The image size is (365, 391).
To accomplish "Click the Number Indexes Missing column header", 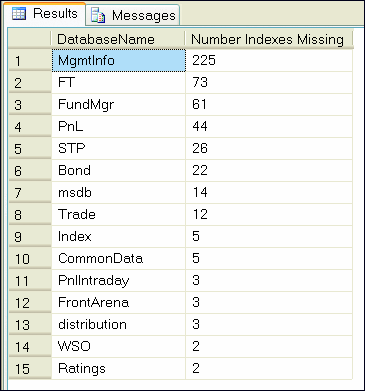I will pyautogui.click(x=268, y=39).
